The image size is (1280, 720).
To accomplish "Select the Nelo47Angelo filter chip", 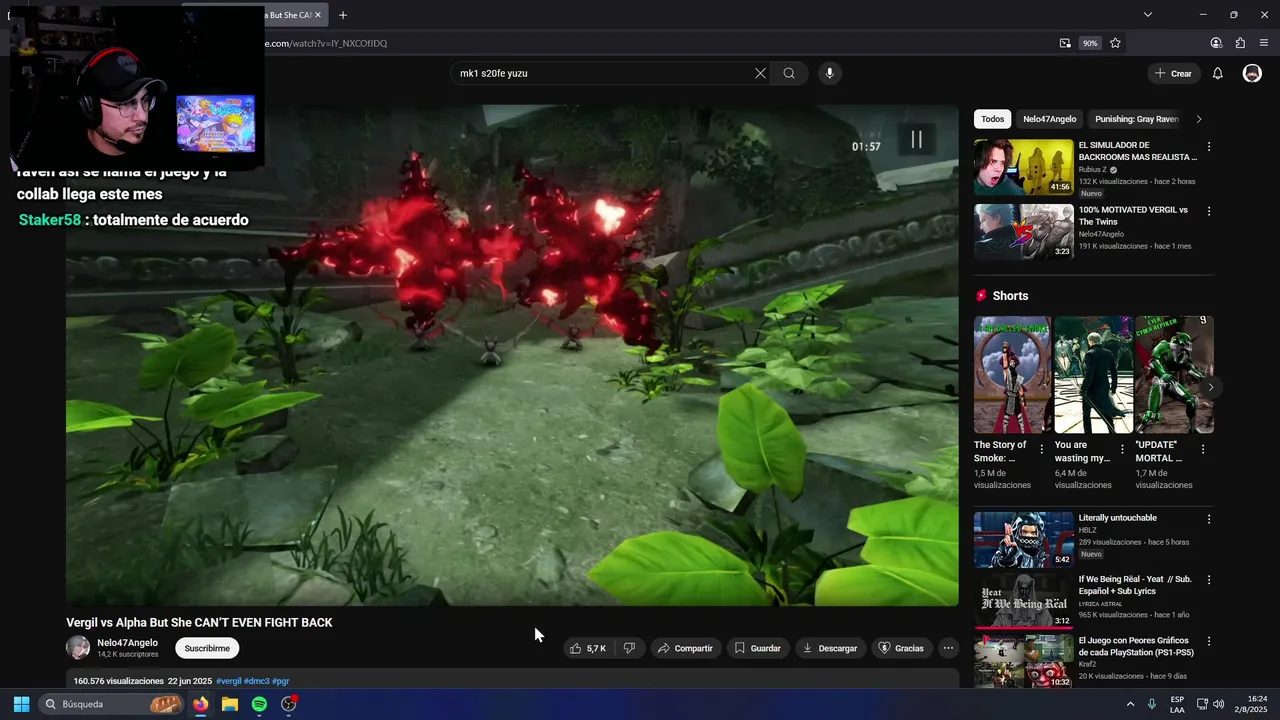I will tap(1049, 119).
